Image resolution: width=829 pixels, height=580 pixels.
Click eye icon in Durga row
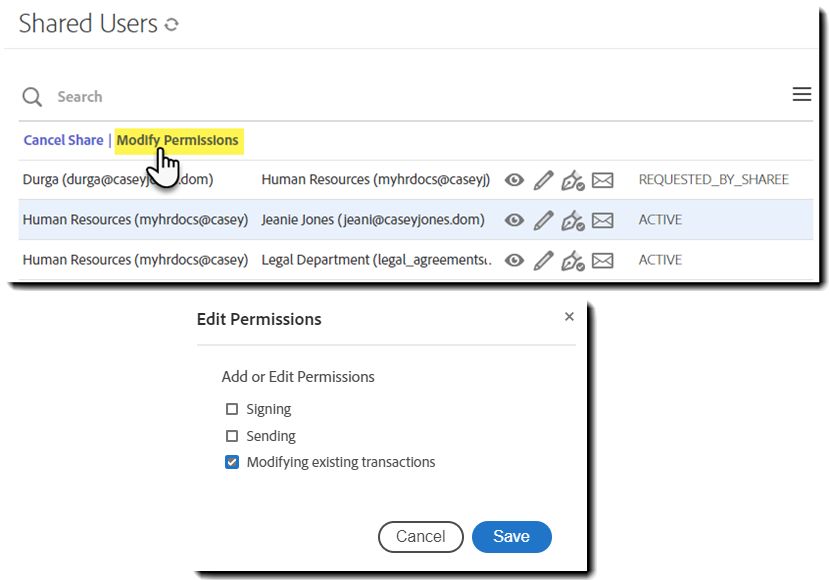coord(514,180)
